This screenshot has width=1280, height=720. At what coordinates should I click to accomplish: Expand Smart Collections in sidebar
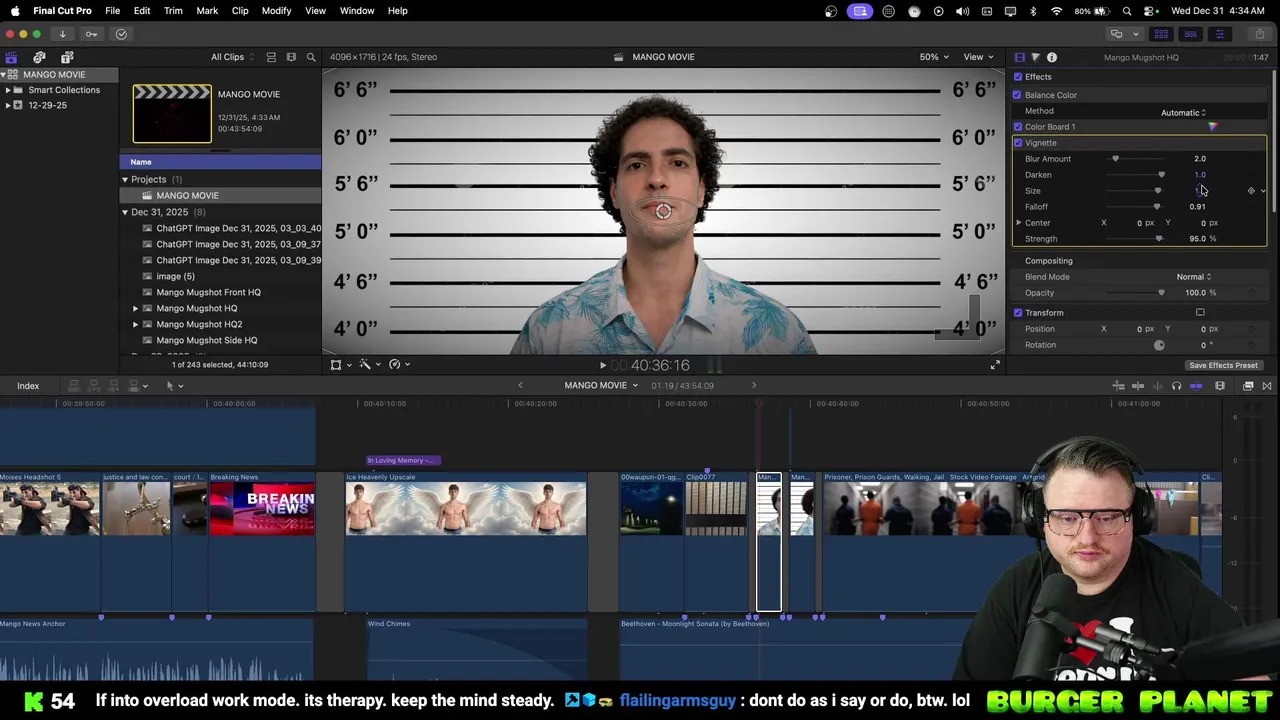8,90
